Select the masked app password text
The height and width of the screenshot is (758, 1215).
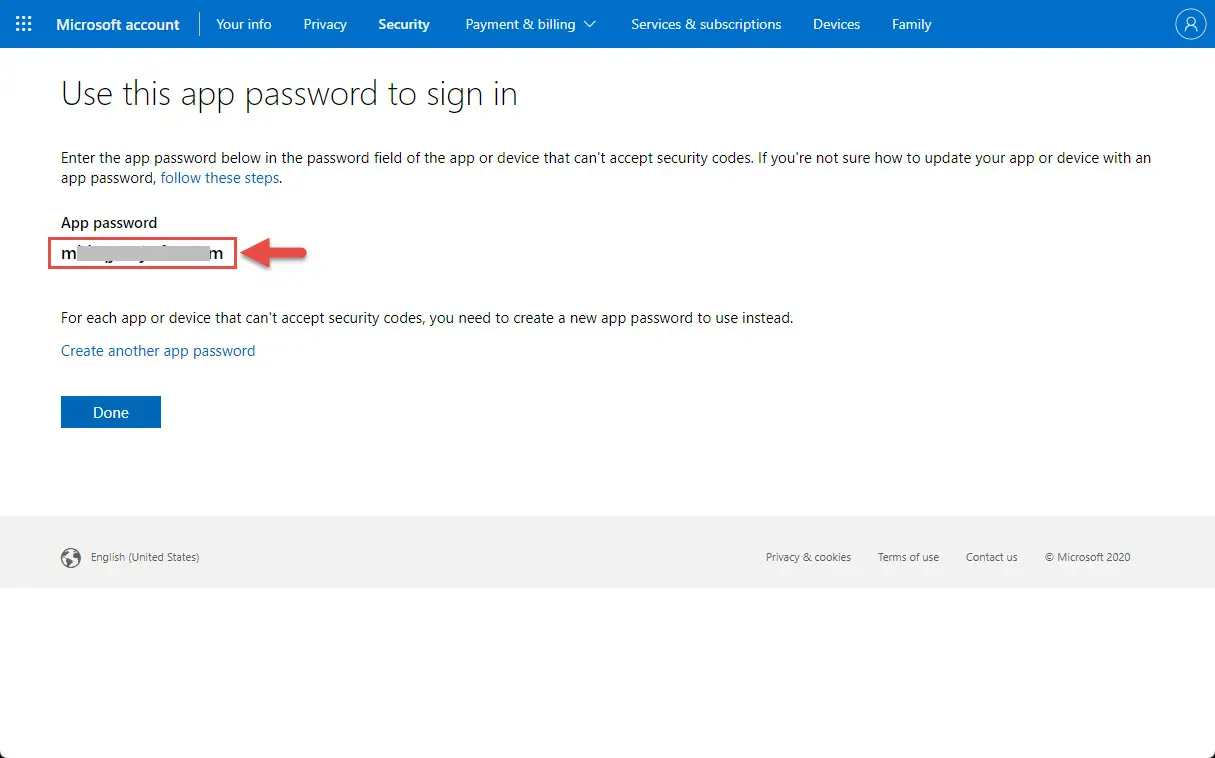(x=142, y=254)
